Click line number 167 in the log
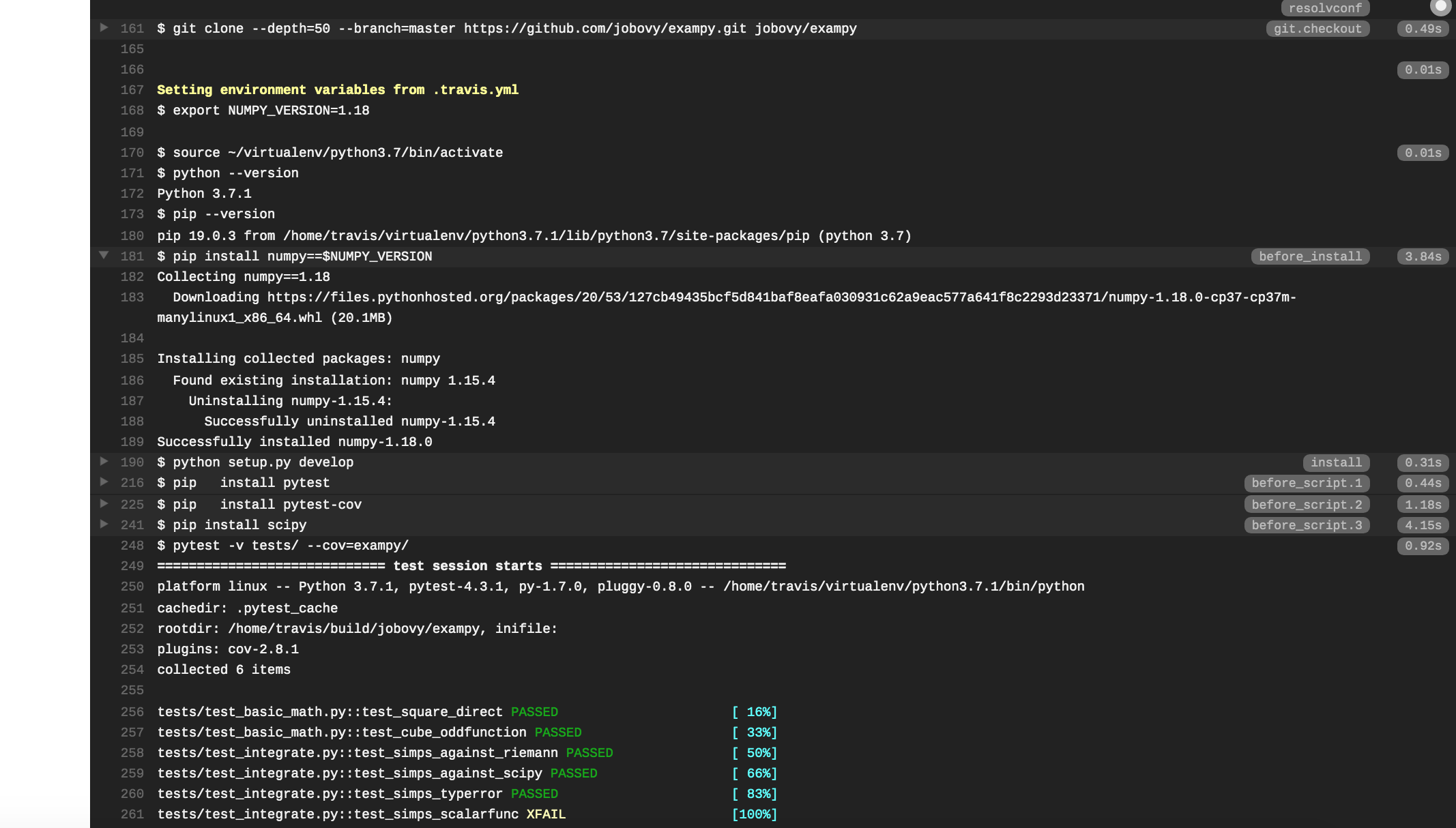The image size is (1456, 828). pos(132,90)
